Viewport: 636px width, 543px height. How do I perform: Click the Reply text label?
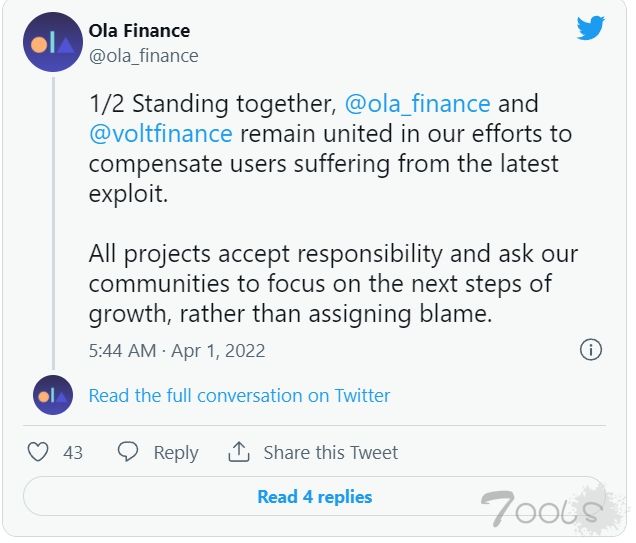click(176, 453)
